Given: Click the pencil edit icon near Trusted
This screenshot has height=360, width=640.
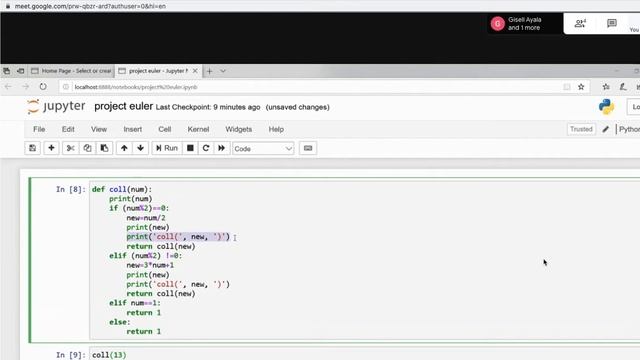Looking at the screenshot, I should coord(606,129).
